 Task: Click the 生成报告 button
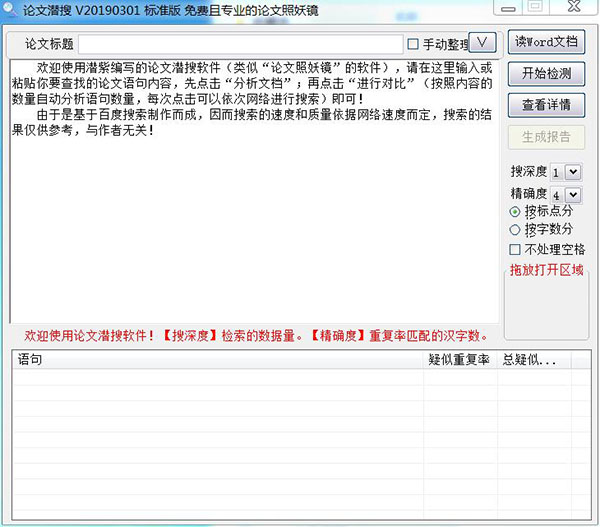tap(546, 137)
